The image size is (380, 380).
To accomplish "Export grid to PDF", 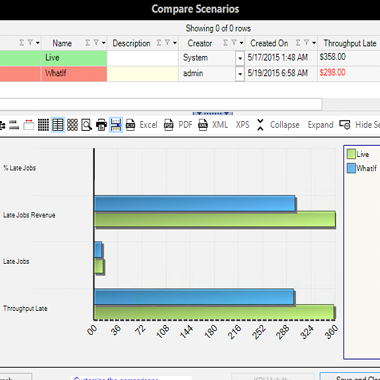I will pyautogui.click(x=178, y=125).
